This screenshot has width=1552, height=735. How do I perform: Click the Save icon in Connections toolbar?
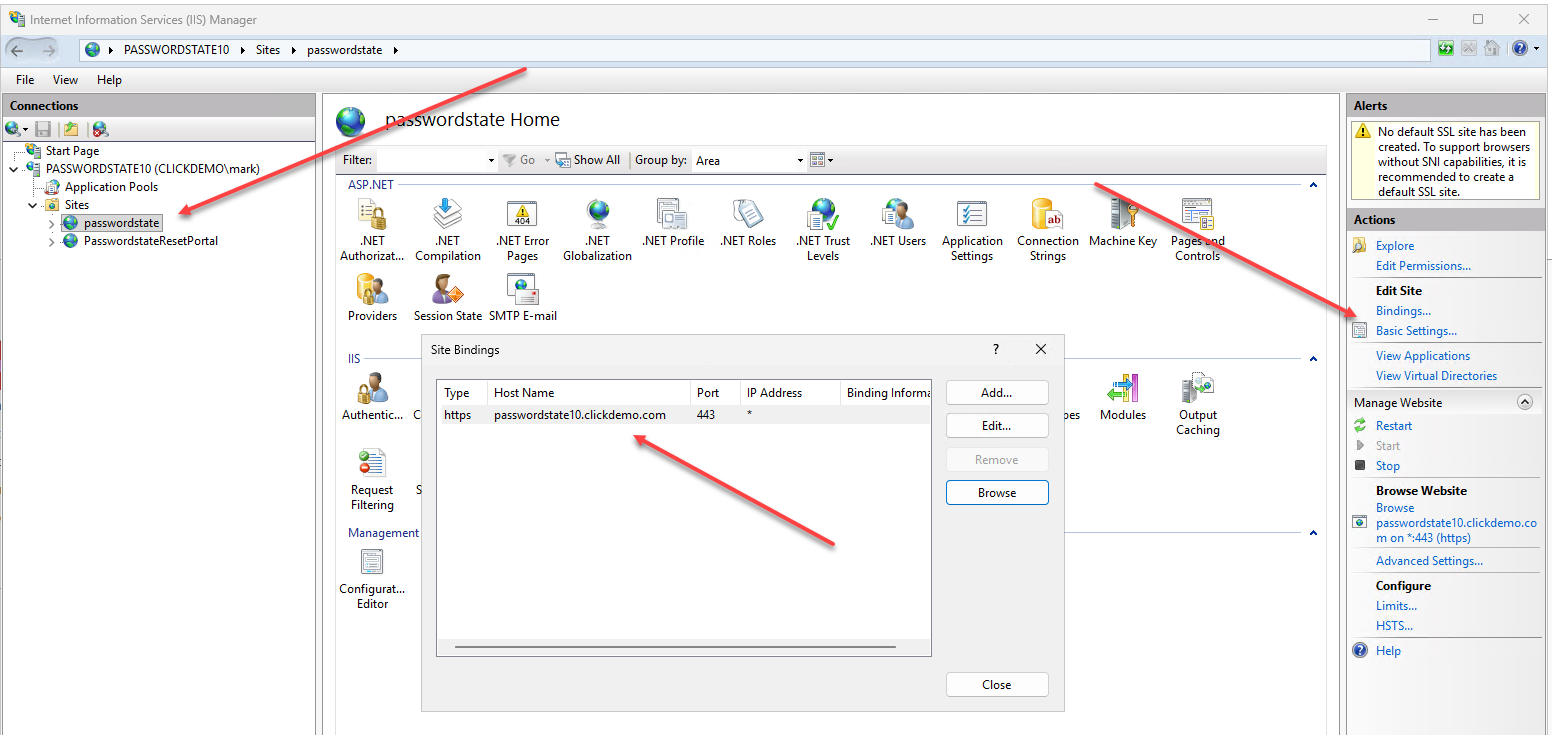pyautogui.click(x=43, y=129)
